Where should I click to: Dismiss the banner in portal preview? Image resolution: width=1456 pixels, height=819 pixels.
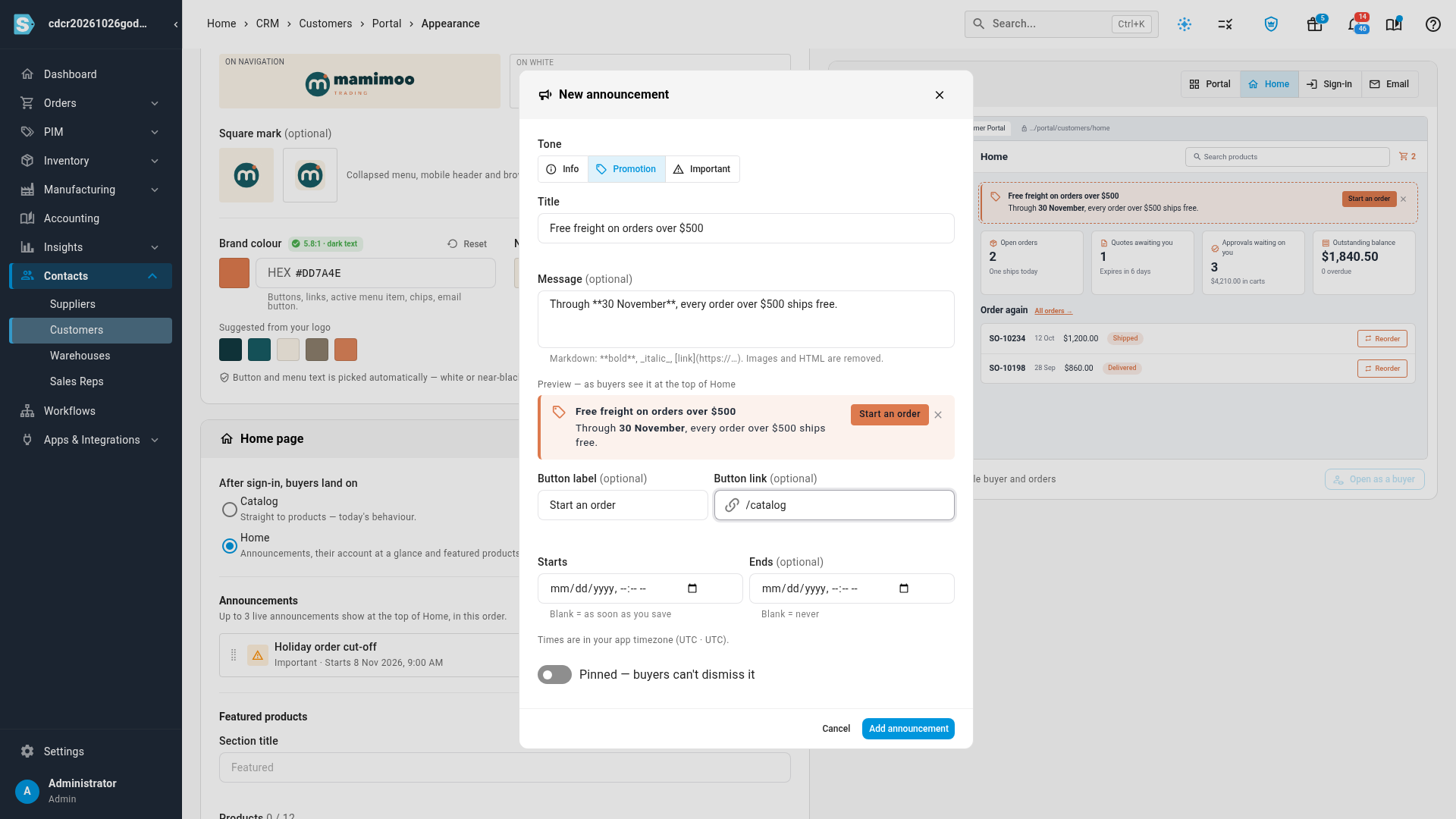tap(1404, 199)
